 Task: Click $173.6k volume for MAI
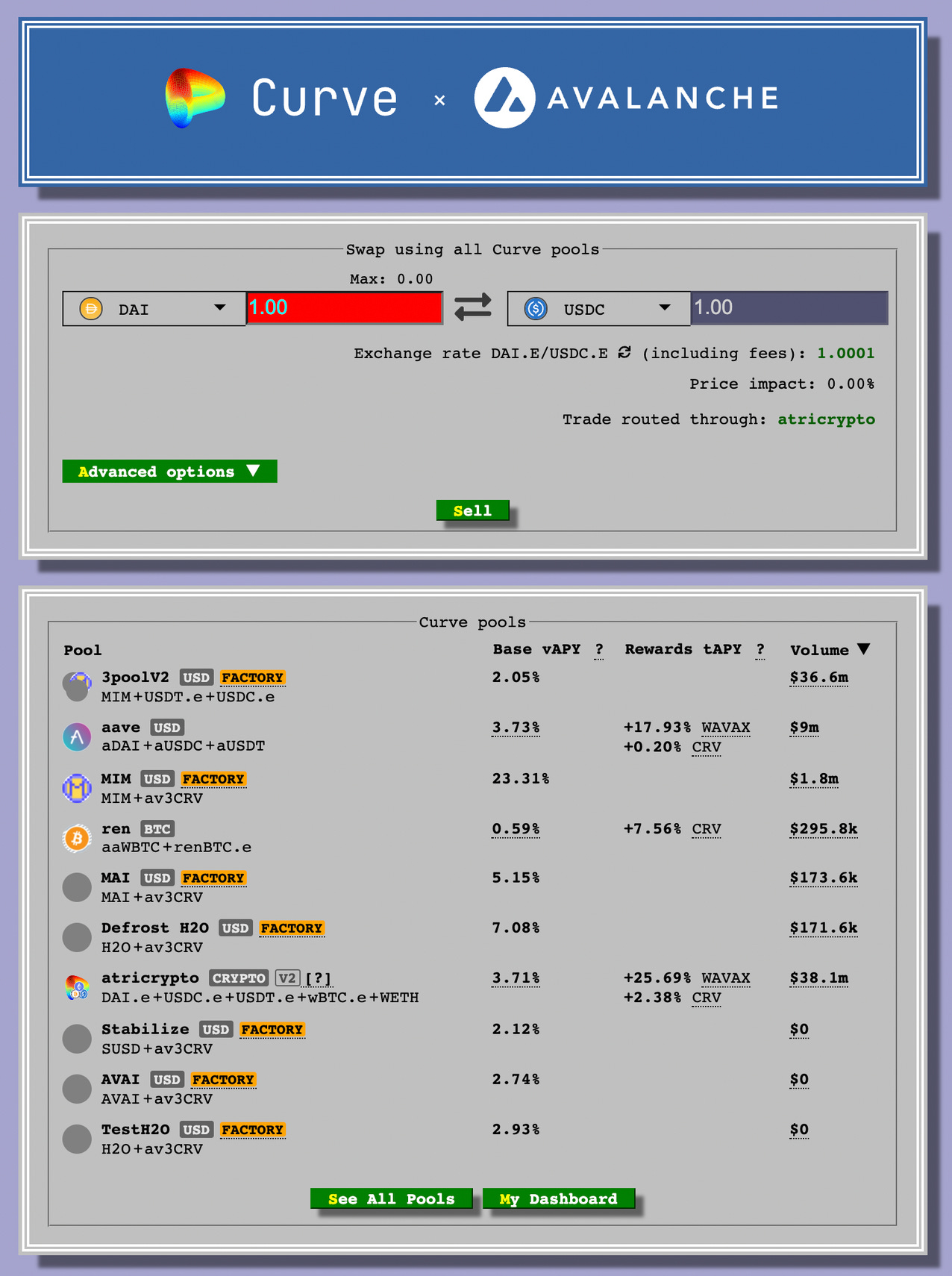point(824,878)
